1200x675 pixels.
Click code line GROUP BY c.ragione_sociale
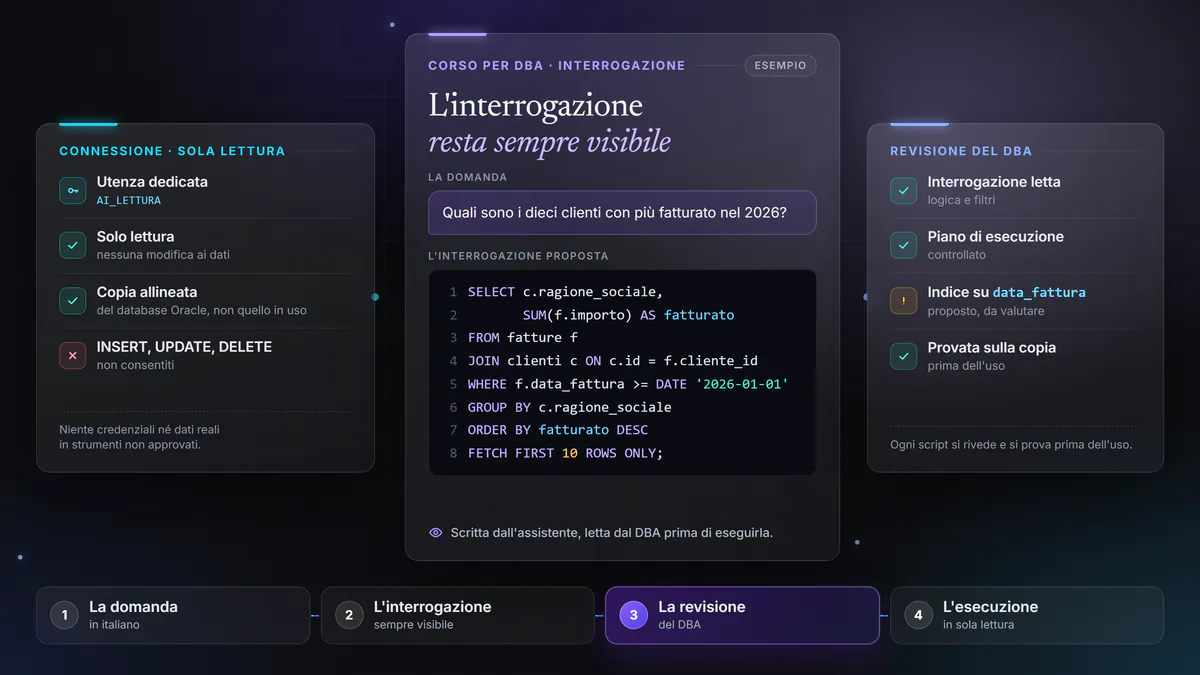click(x=569, y=407)
